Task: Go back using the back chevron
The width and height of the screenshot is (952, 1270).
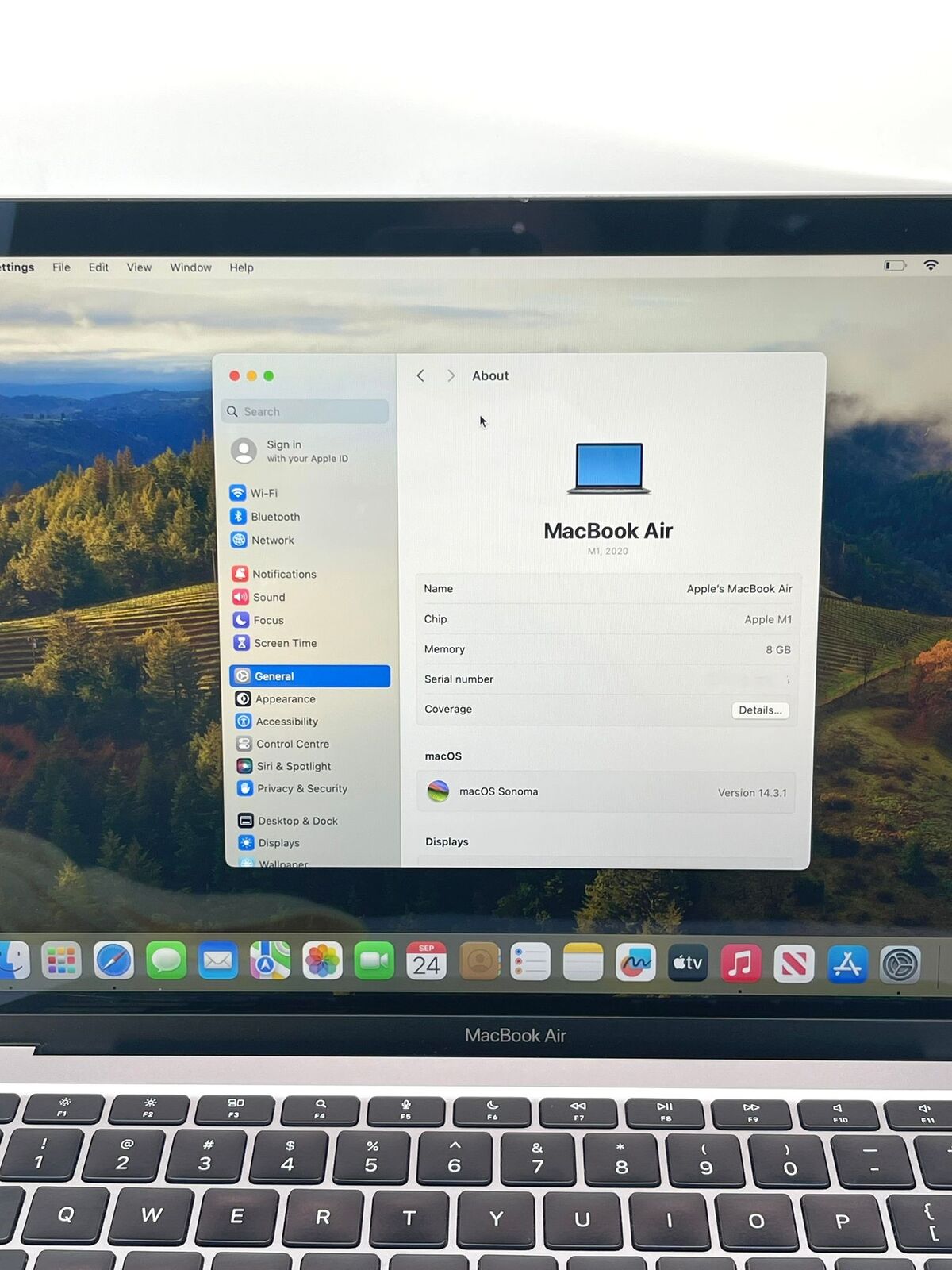Action: (x=420, y=375)
